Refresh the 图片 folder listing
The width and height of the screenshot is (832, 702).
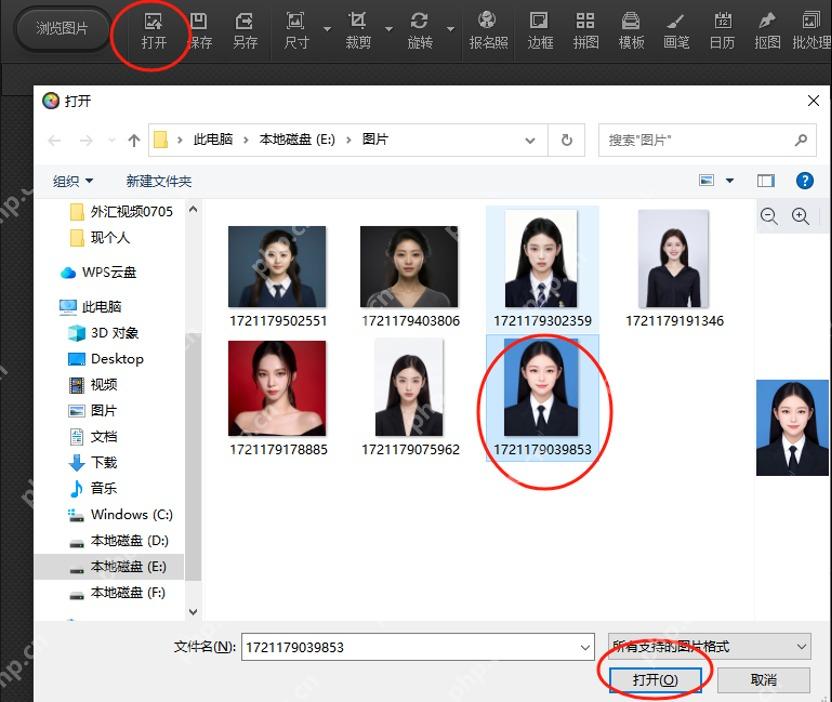coord(566,140)
